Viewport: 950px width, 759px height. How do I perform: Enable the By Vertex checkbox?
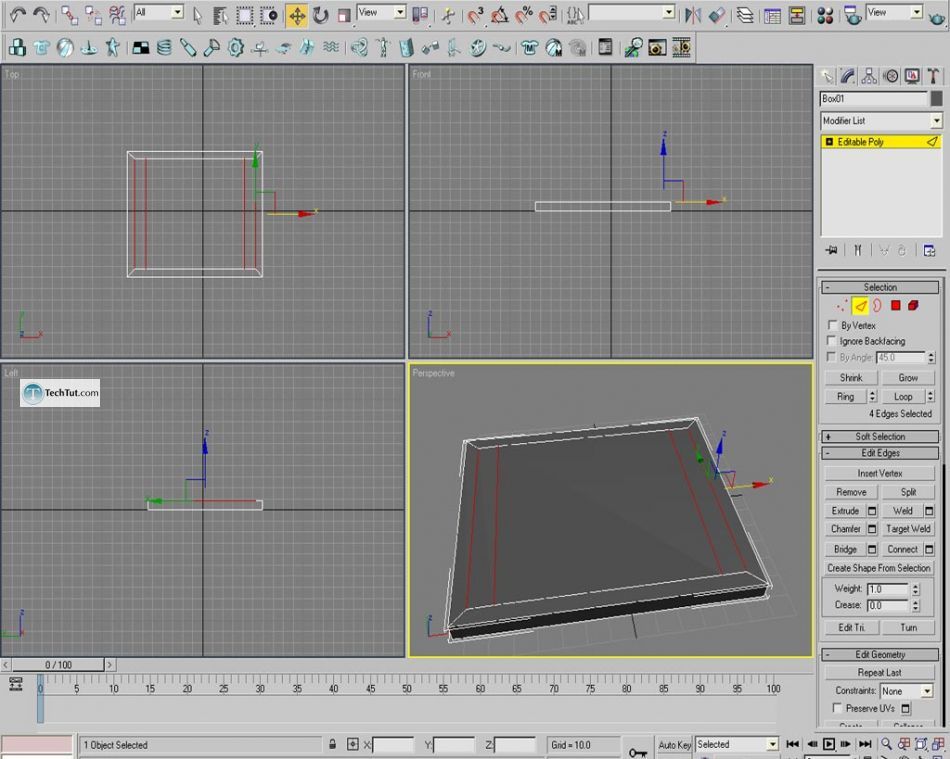point(832,325)
